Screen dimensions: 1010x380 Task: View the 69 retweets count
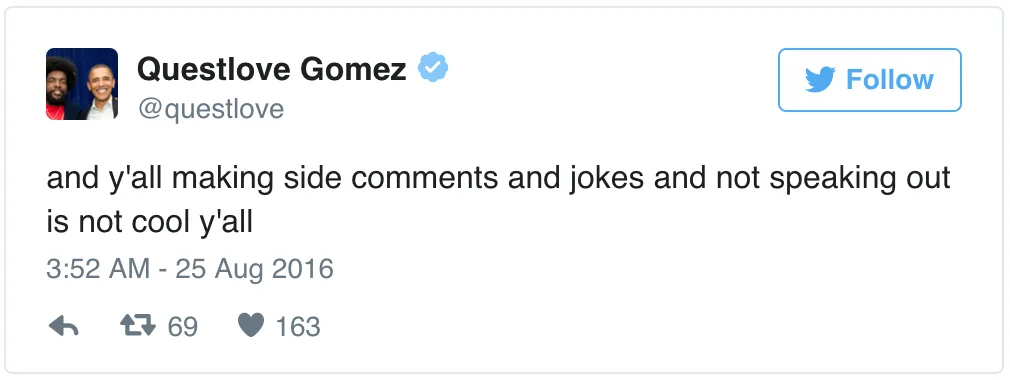pos(183,327)
